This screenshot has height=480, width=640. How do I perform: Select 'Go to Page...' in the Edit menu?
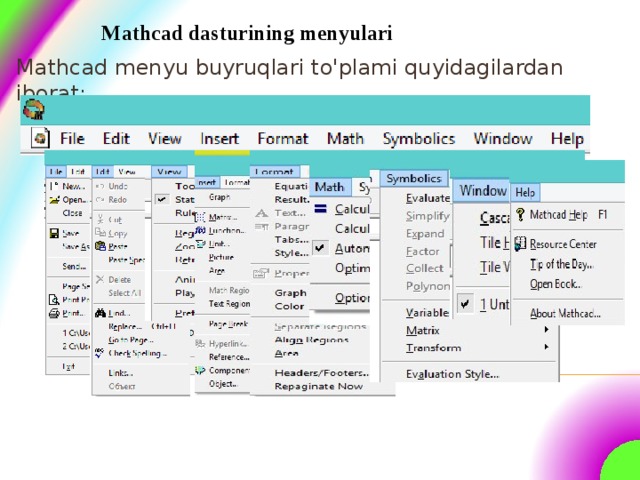tap(131, 340)
